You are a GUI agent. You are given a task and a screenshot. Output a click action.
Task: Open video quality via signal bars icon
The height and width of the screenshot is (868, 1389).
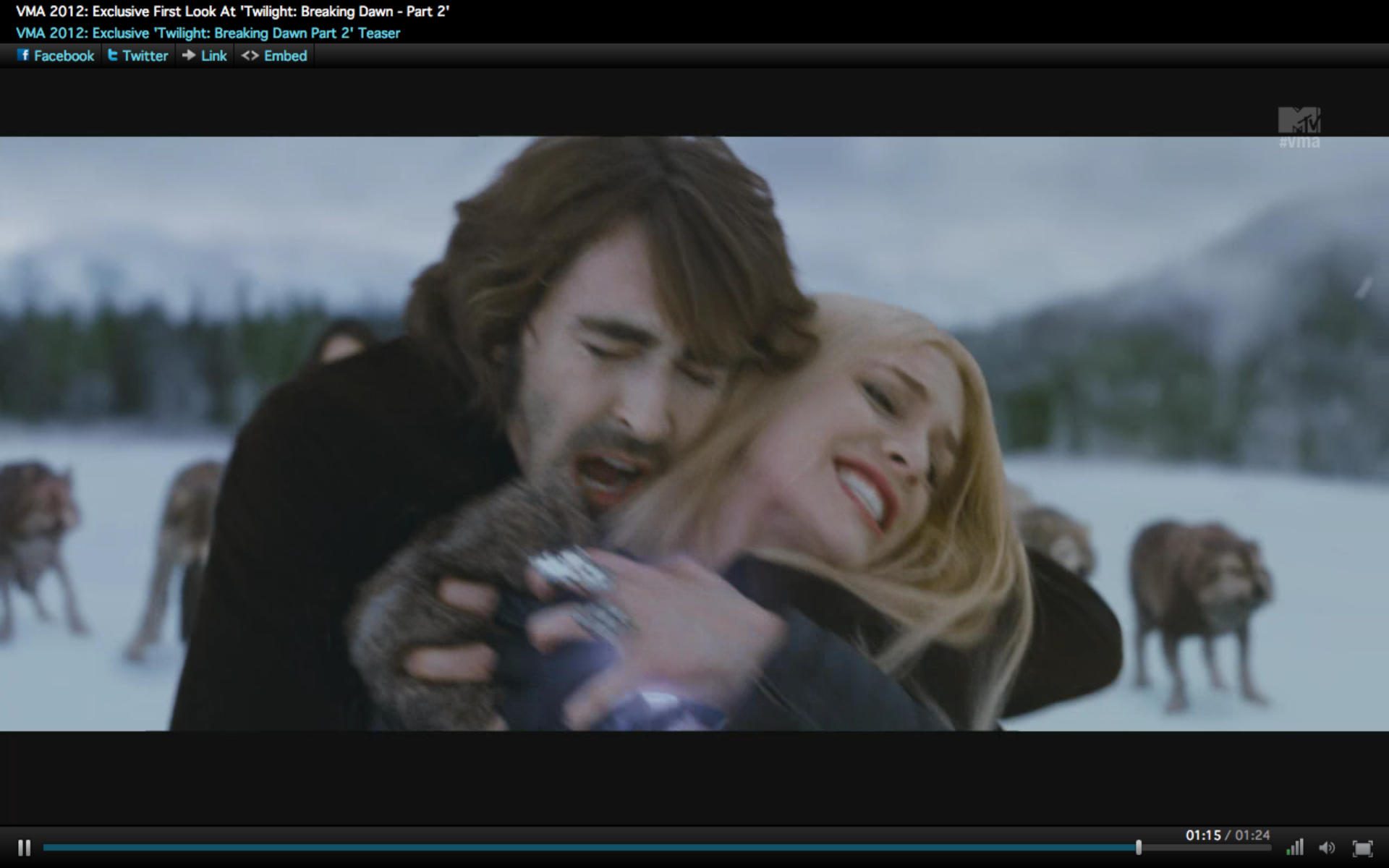(x=1295, y=847)
